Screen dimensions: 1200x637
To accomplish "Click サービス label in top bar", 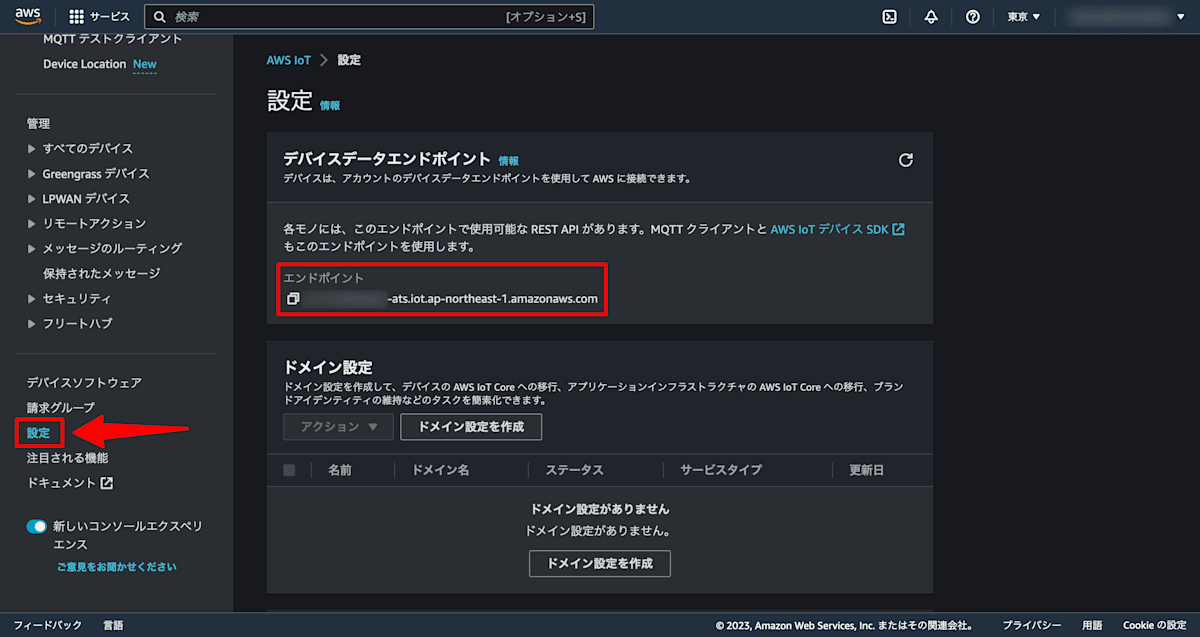I will (x=110, y=17).
